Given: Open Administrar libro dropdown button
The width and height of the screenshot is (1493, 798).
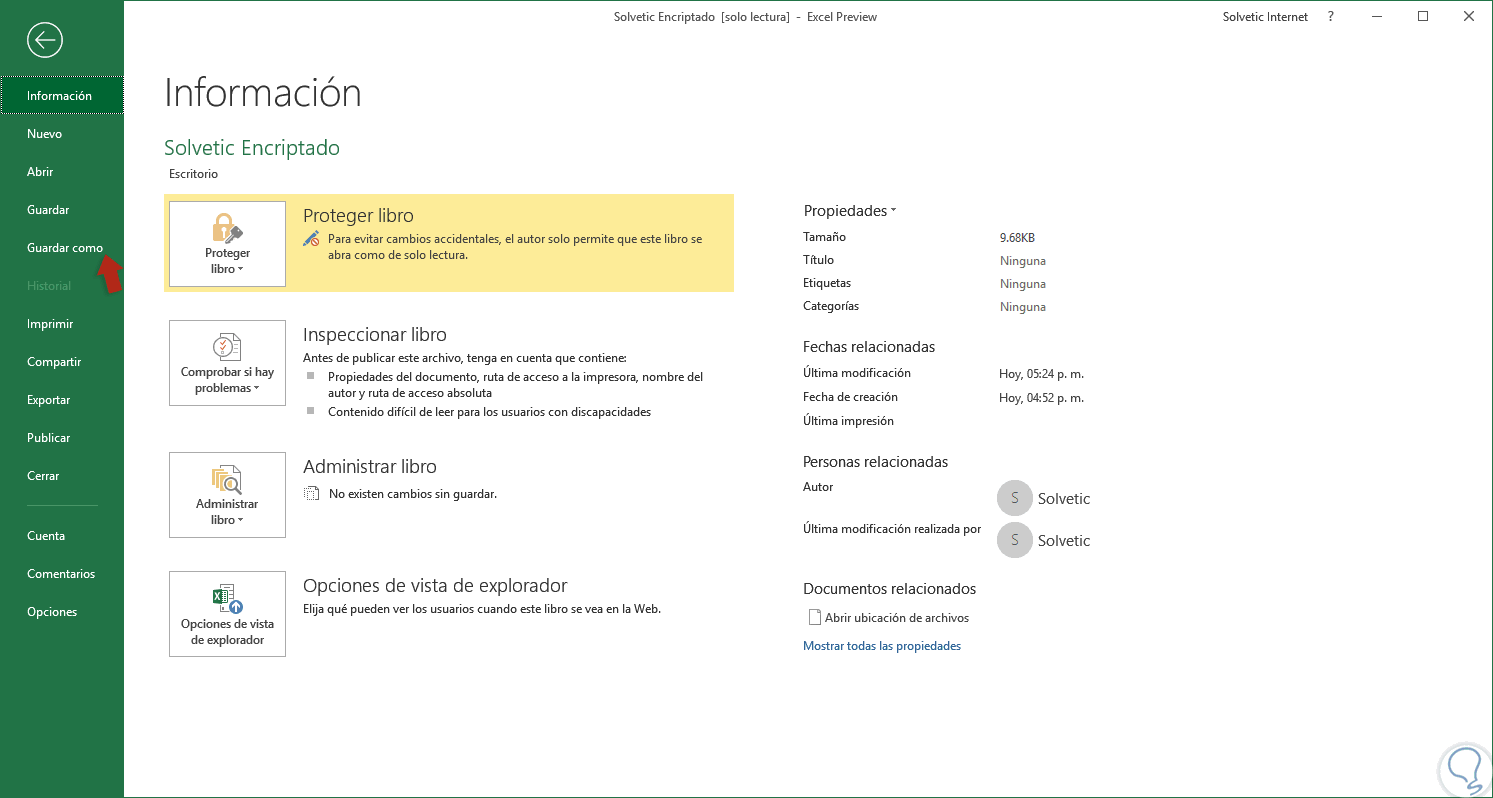Looking at the screenshot, I should click(227, 495).
